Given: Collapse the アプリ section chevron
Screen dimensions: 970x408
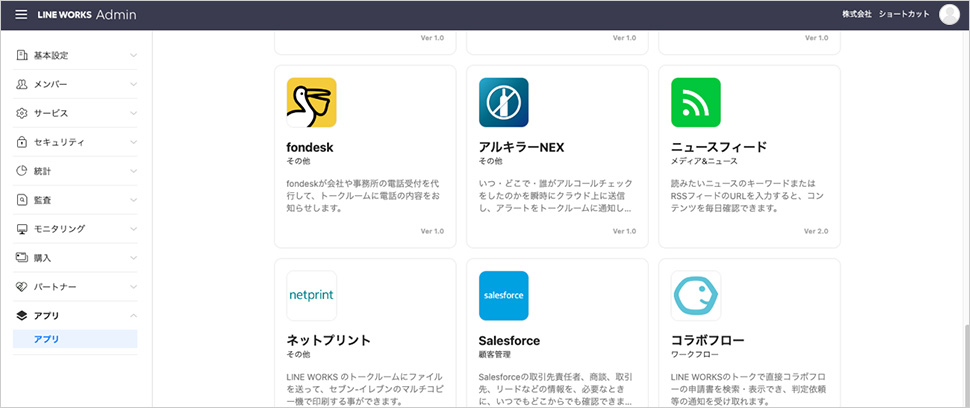Looking at the screenshot, I should tap(133, 316).
